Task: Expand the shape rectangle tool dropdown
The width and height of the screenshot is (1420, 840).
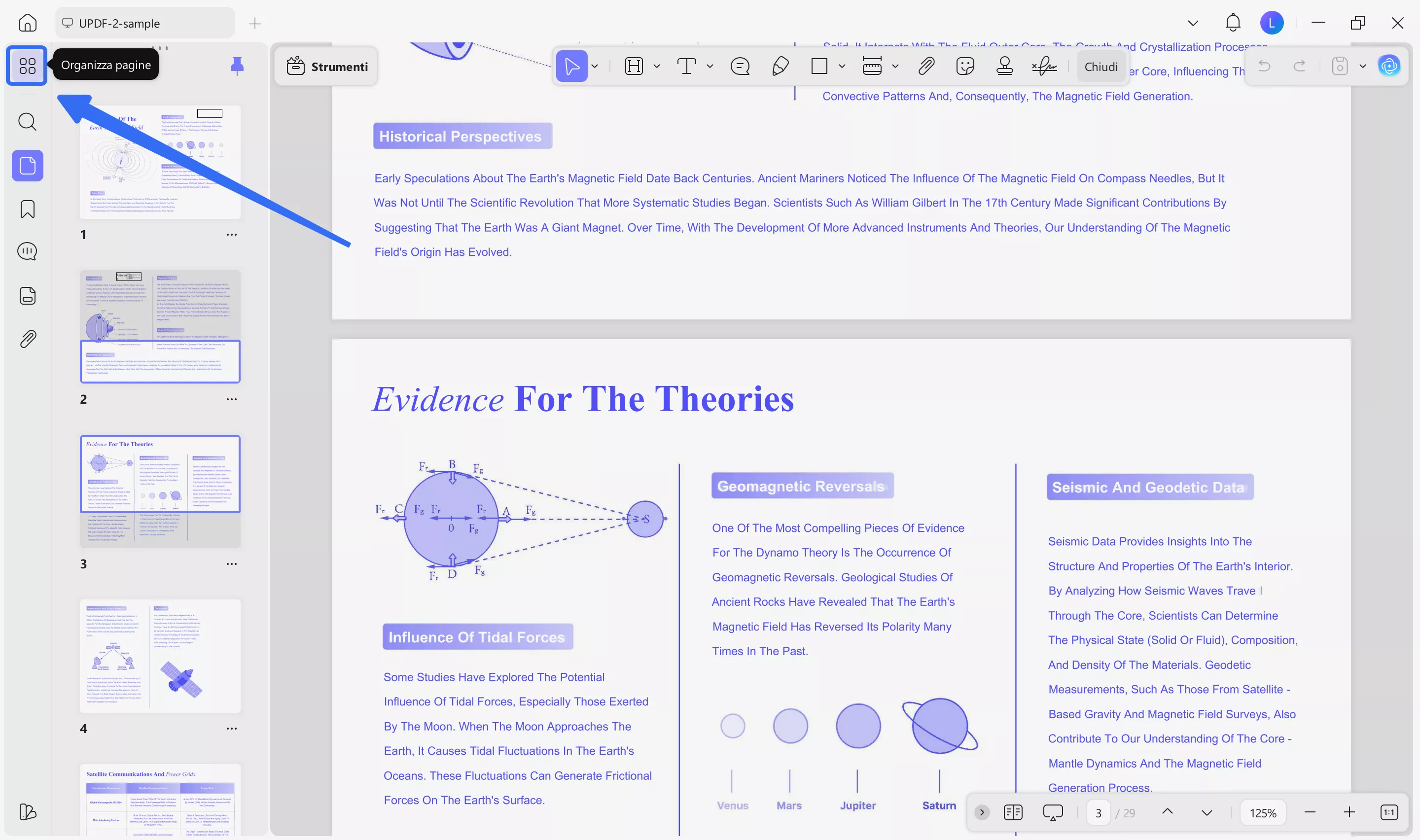Action: pos(842,67)
